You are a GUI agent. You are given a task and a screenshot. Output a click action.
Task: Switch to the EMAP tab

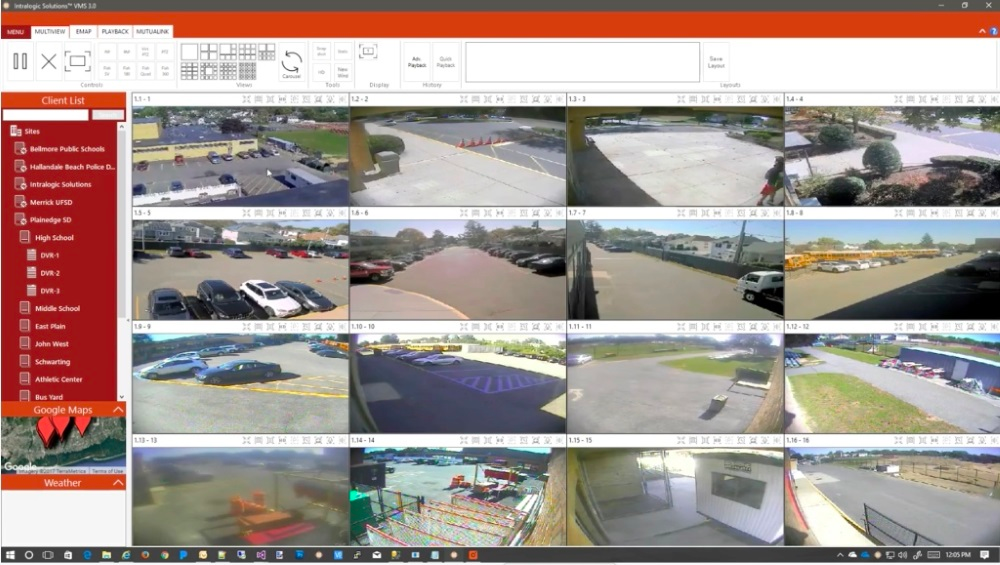tap(84, 31)
